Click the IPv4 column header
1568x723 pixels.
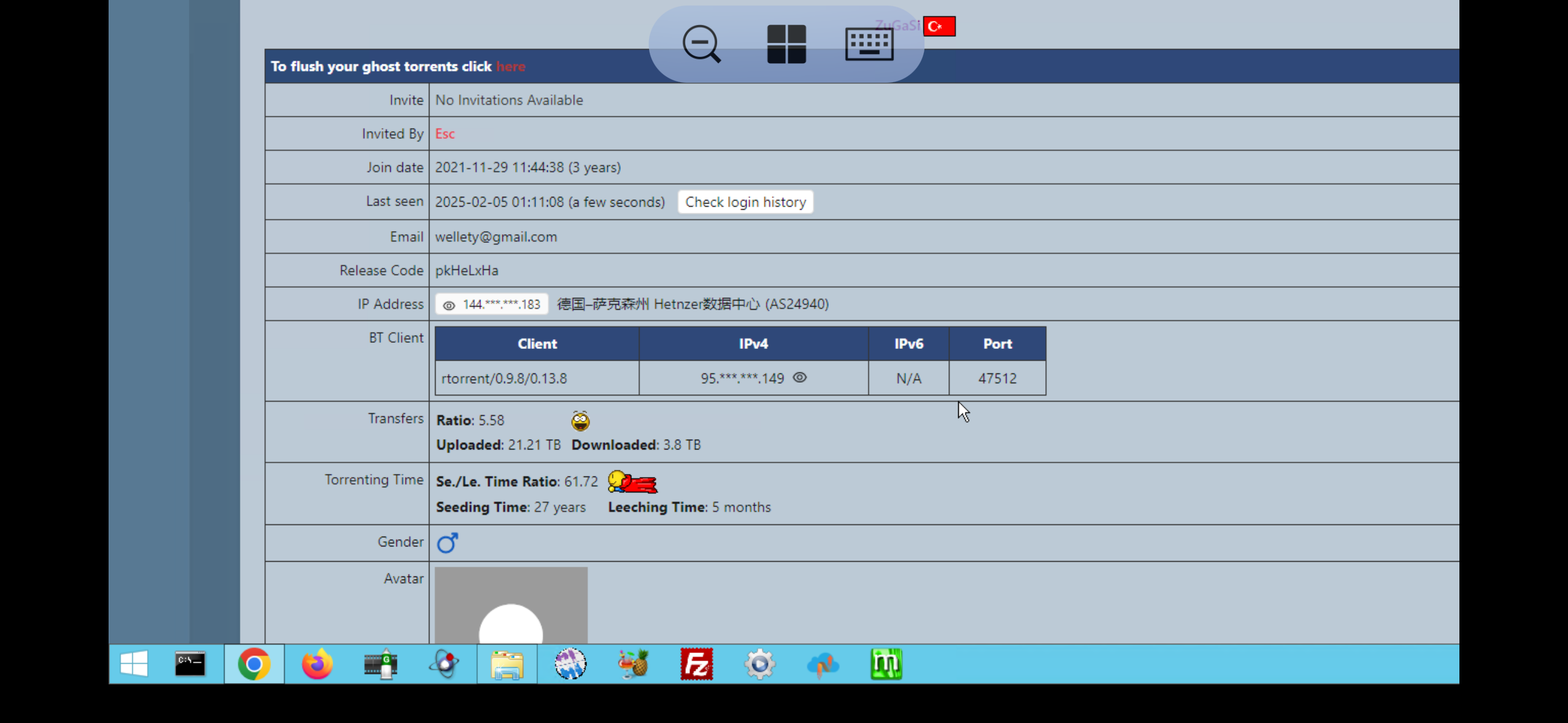753,344
